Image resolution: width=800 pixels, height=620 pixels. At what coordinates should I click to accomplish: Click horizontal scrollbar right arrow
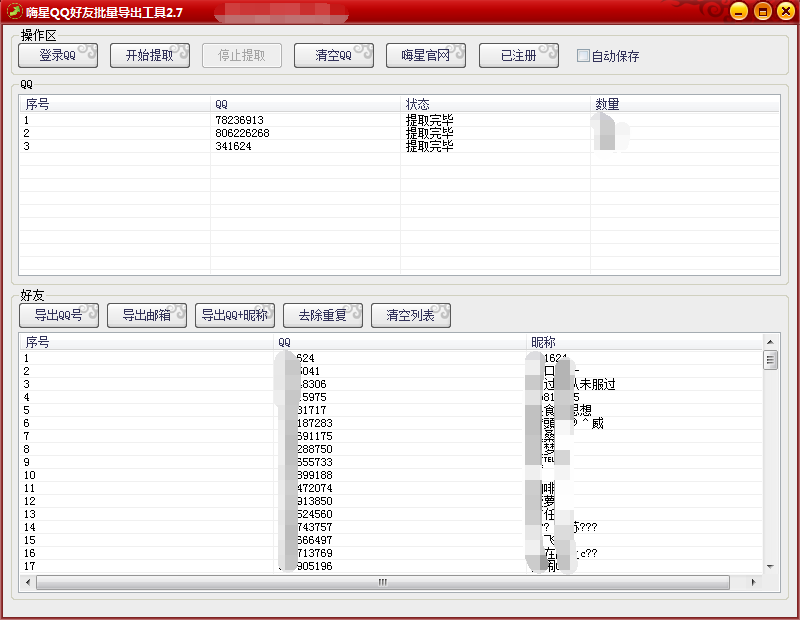coord(754,582)
